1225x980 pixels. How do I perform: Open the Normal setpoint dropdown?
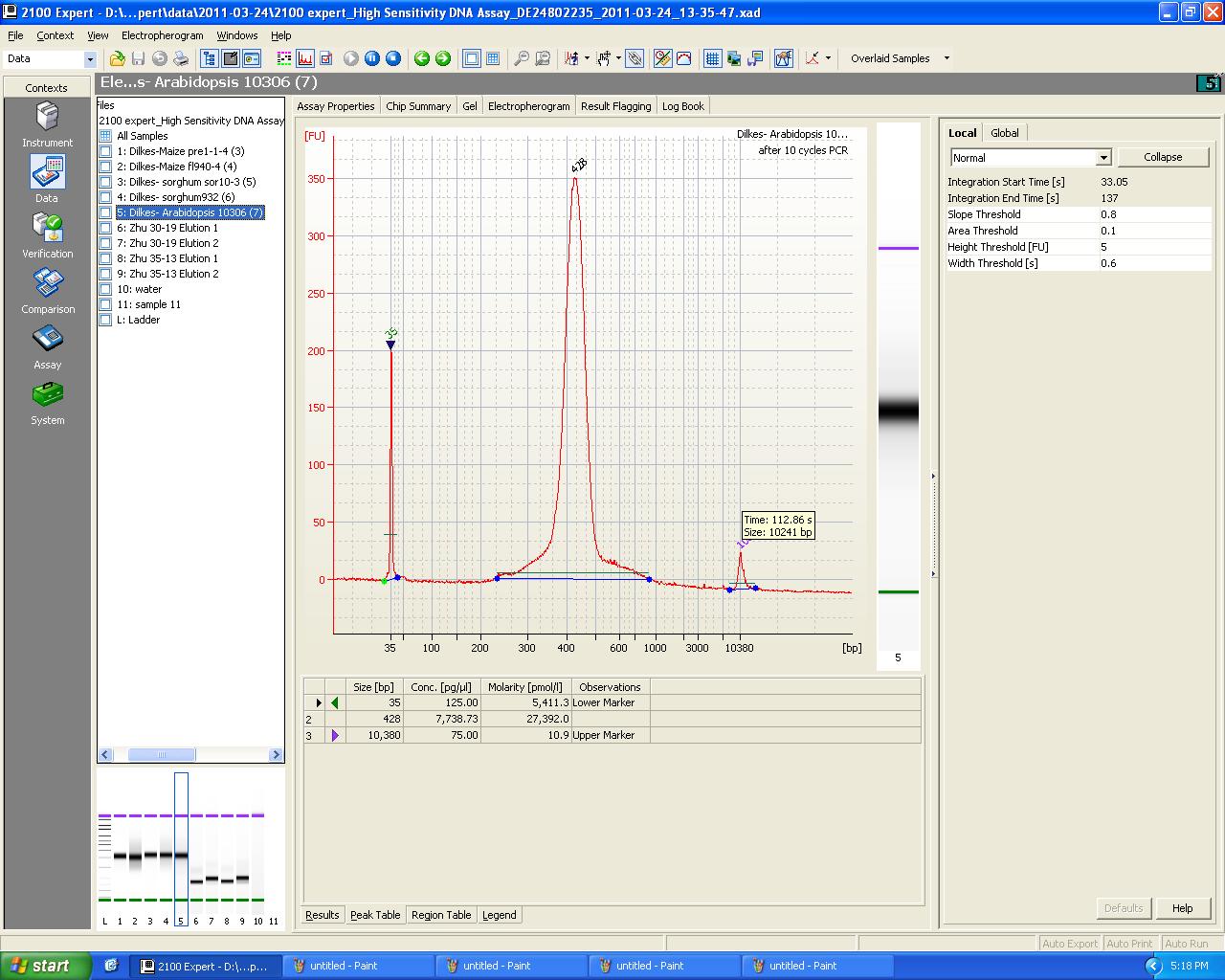1103,158
